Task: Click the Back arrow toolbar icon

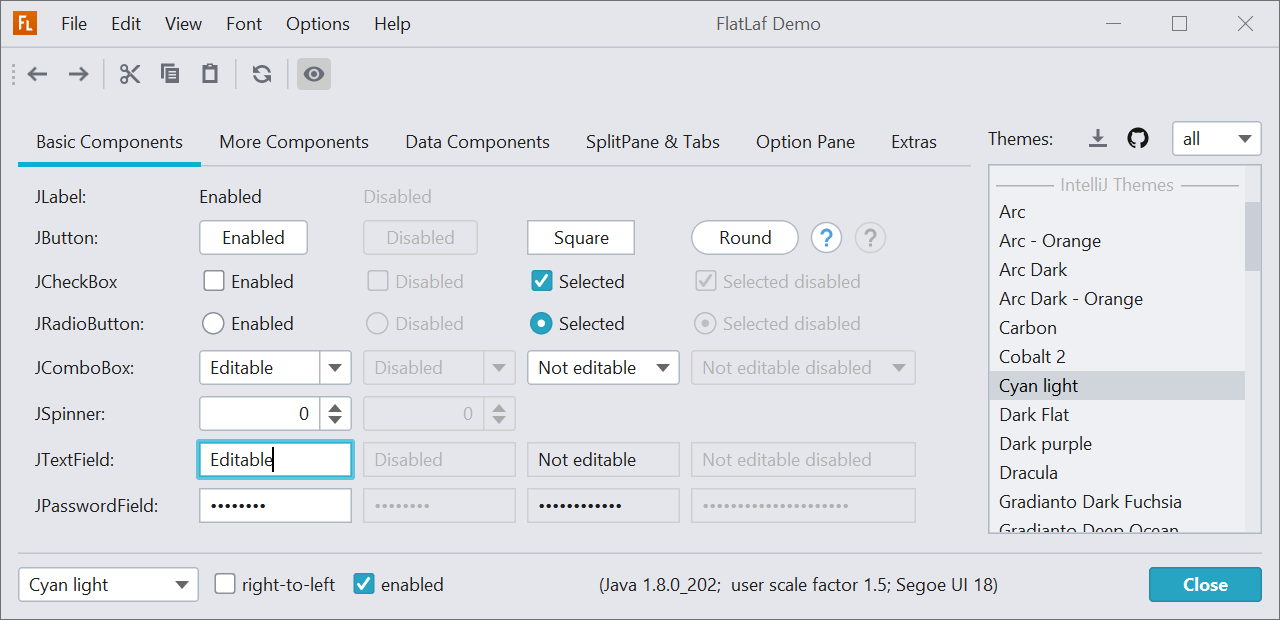Action: (x=38, y=74)
